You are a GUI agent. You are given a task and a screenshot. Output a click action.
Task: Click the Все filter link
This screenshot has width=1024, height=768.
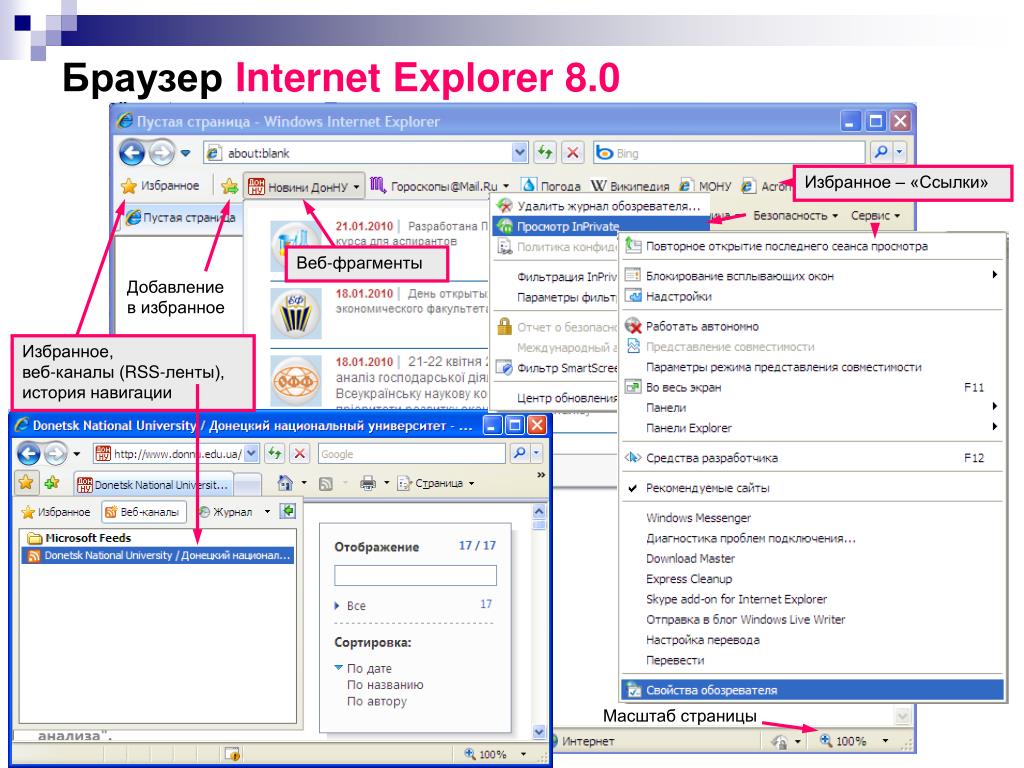356,605
